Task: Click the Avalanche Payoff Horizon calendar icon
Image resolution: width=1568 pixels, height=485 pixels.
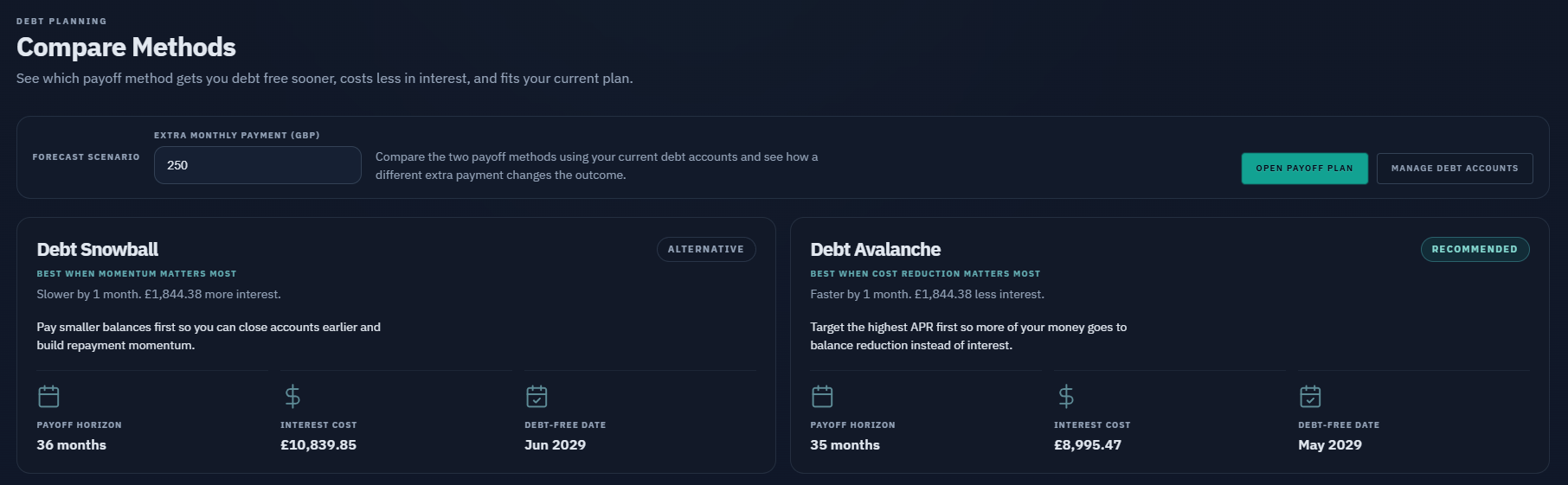Action: tap(822, 396)
